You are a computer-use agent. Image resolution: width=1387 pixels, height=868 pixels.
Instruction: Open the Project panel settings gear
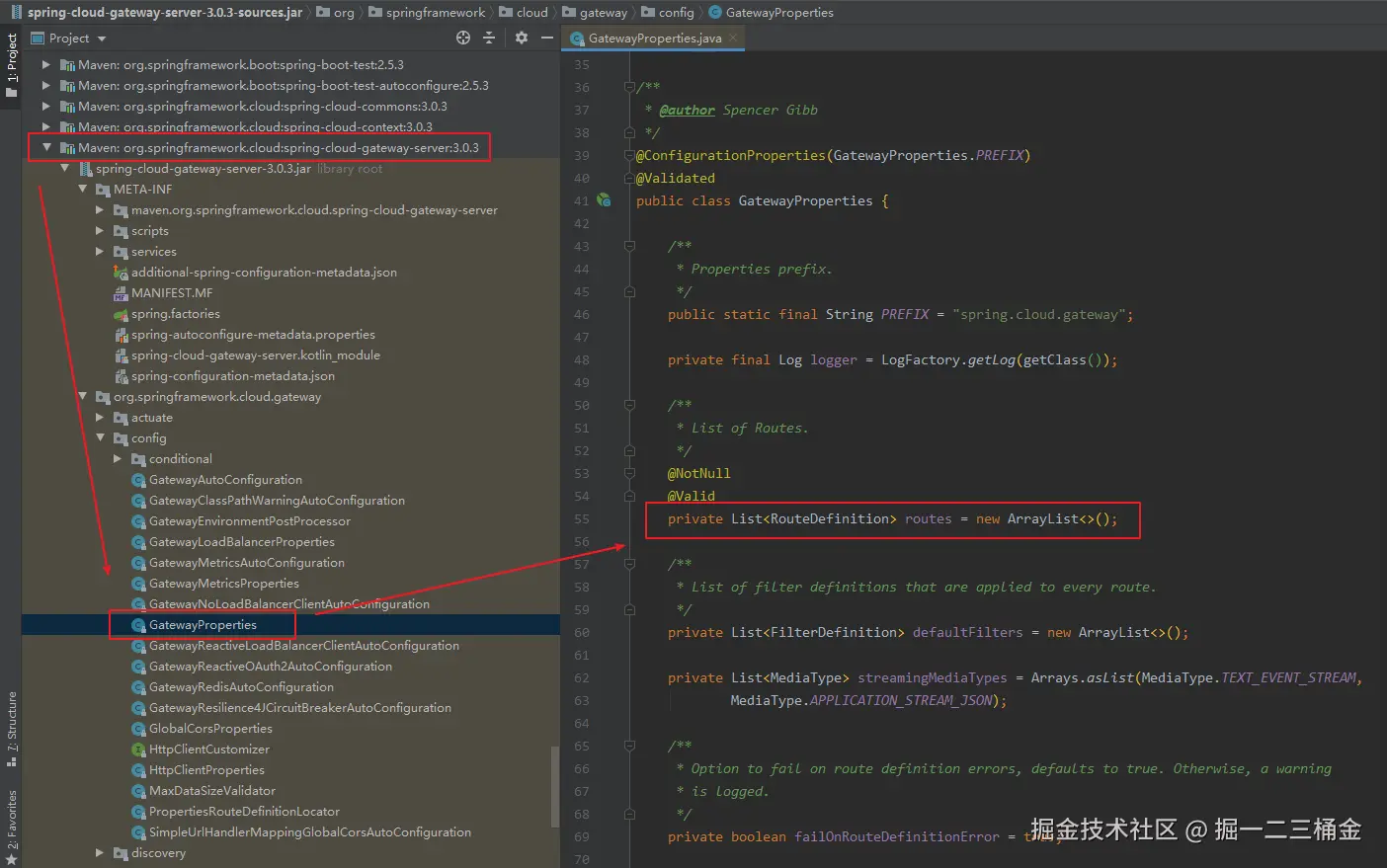coord(522,38)
